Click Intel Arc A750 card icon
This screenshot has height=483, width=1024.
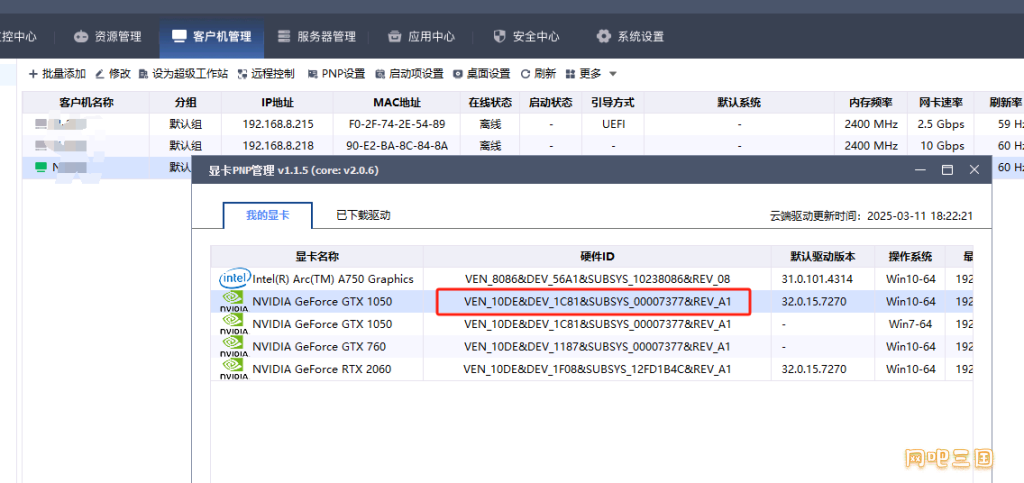point(233,279)
